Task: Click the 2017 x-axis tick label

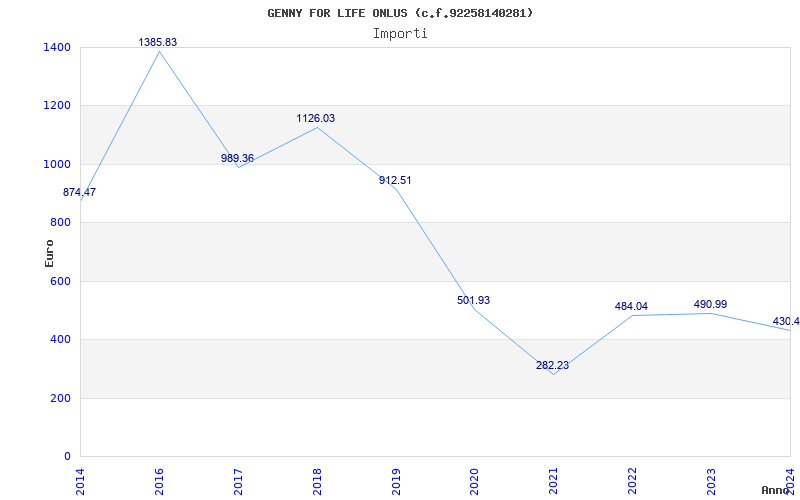Action: tap(238, 481)
